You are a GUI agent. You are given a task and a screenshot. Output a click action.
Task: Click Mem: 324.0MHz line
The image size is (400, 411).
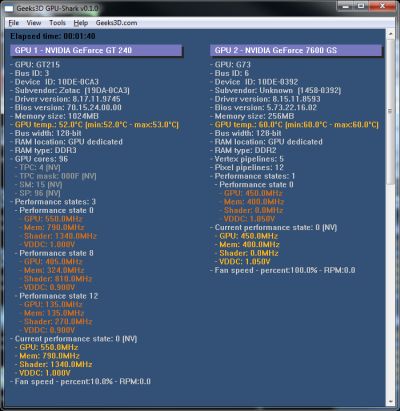pyautogui.click(x=52, y=270)
